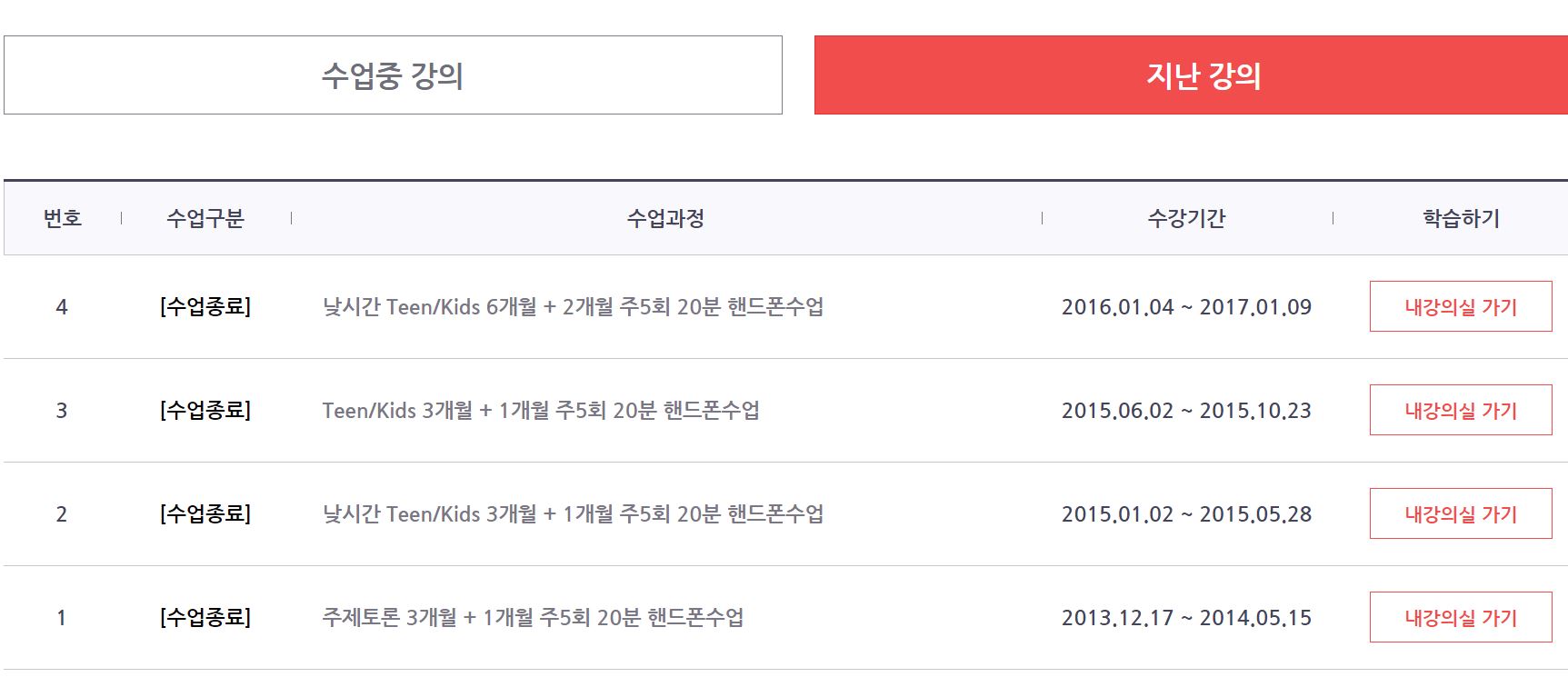
Task: Switch to the 수업중 강의 tab
Action: pos(393,75)
